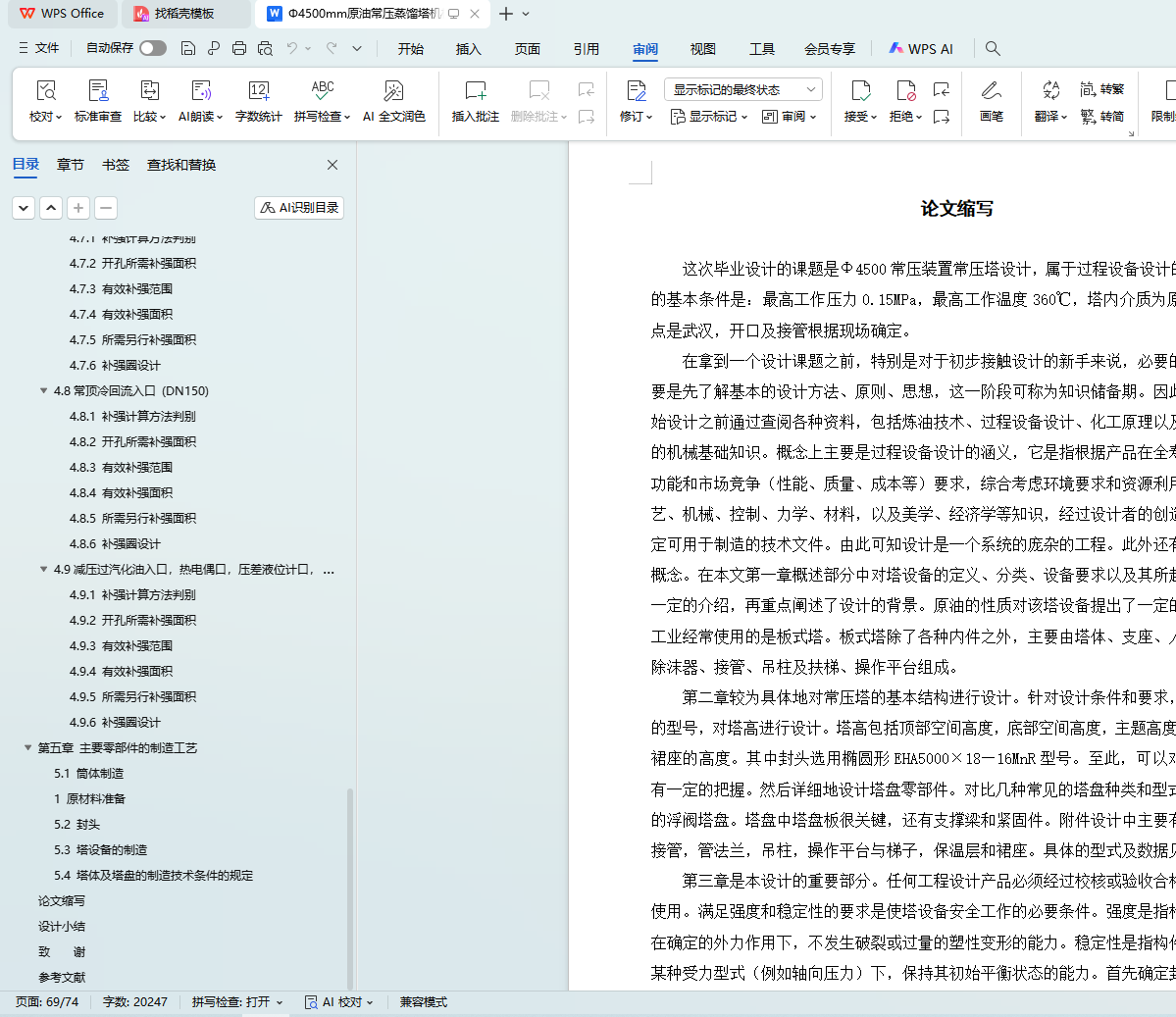Insert a comment with 插入批注
1176x1017 pixels.
(x=476, y=100)
